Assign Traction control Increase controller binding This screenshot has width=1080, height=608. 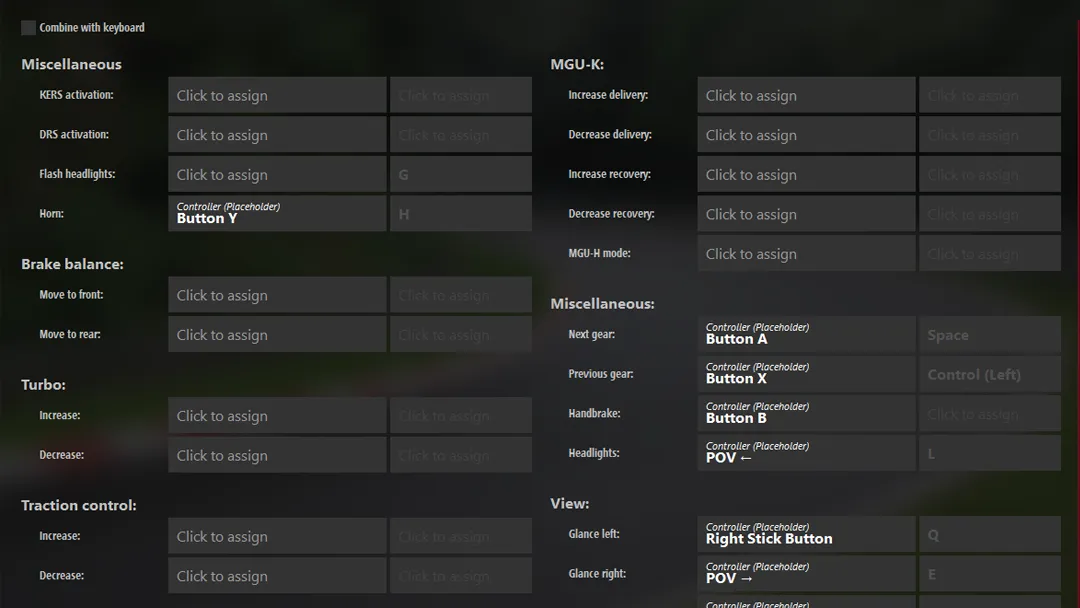click(x=277, y=535)
